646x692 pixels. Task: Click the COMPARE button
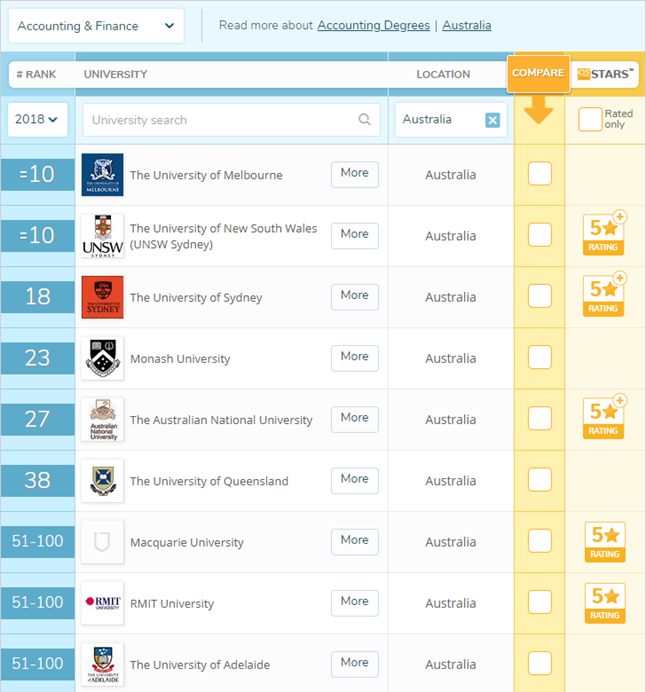click(x=538, y=73)
